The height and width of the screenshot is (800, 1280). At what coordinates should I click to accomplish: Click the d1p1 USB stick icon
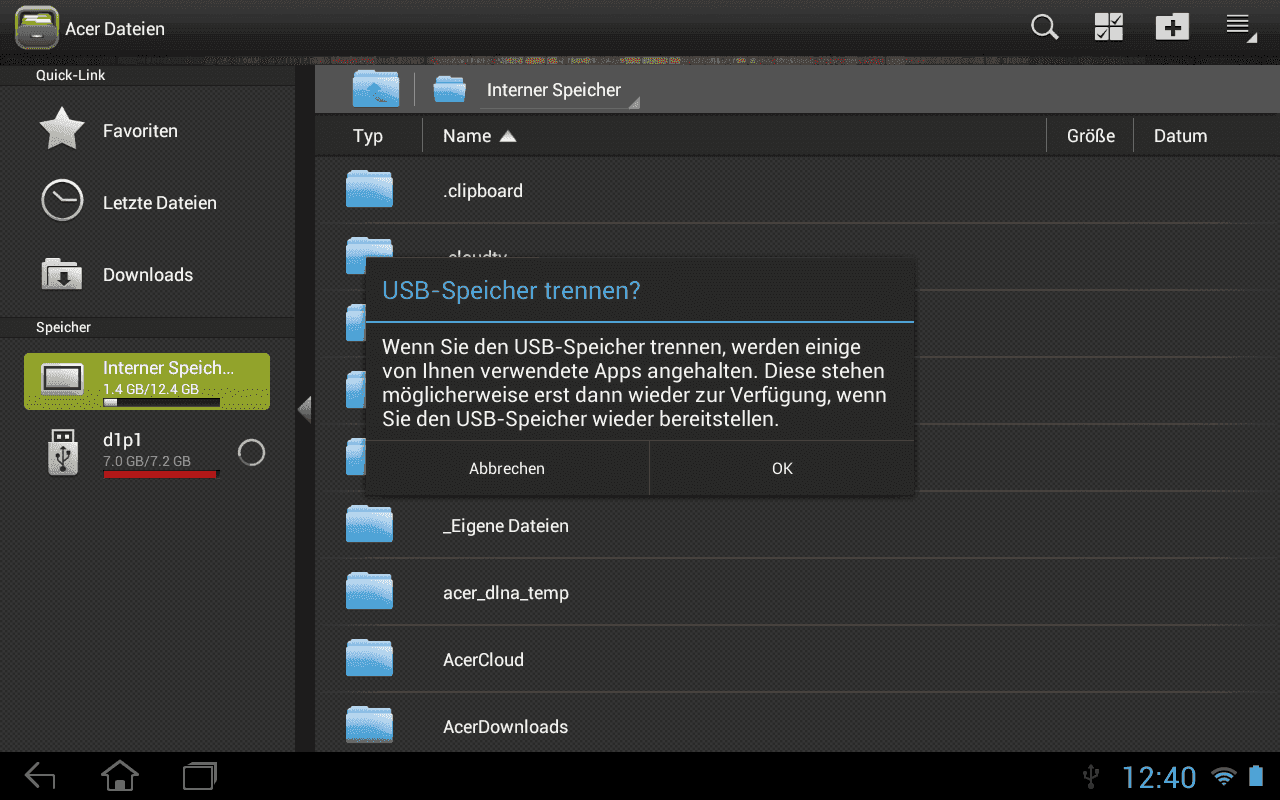click(x=62, y=453)
